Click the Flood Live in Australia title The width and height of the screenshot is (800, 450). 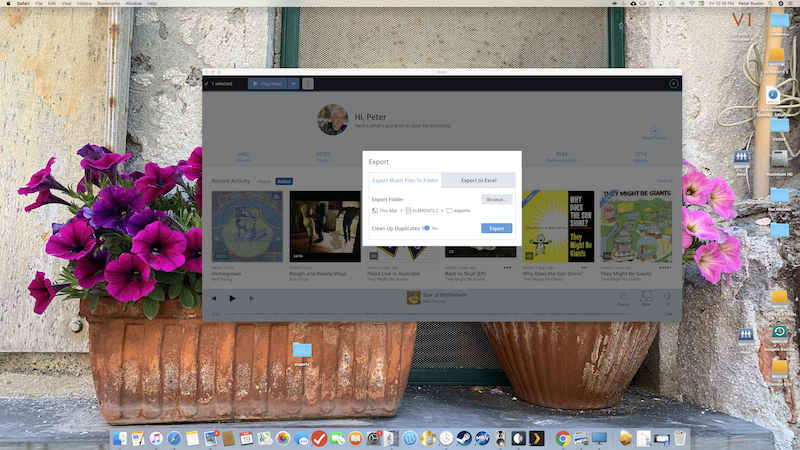tap(393, 273)
